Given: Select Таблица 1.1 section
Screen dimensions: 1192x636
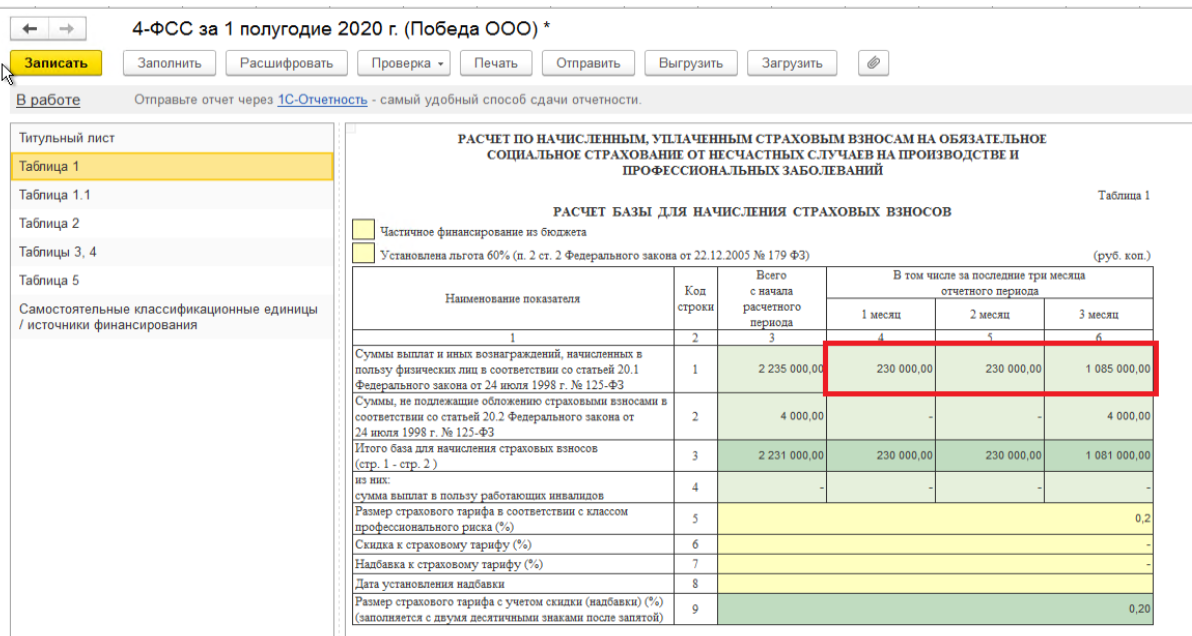Looking at the screenshot, I should (173, 195).
